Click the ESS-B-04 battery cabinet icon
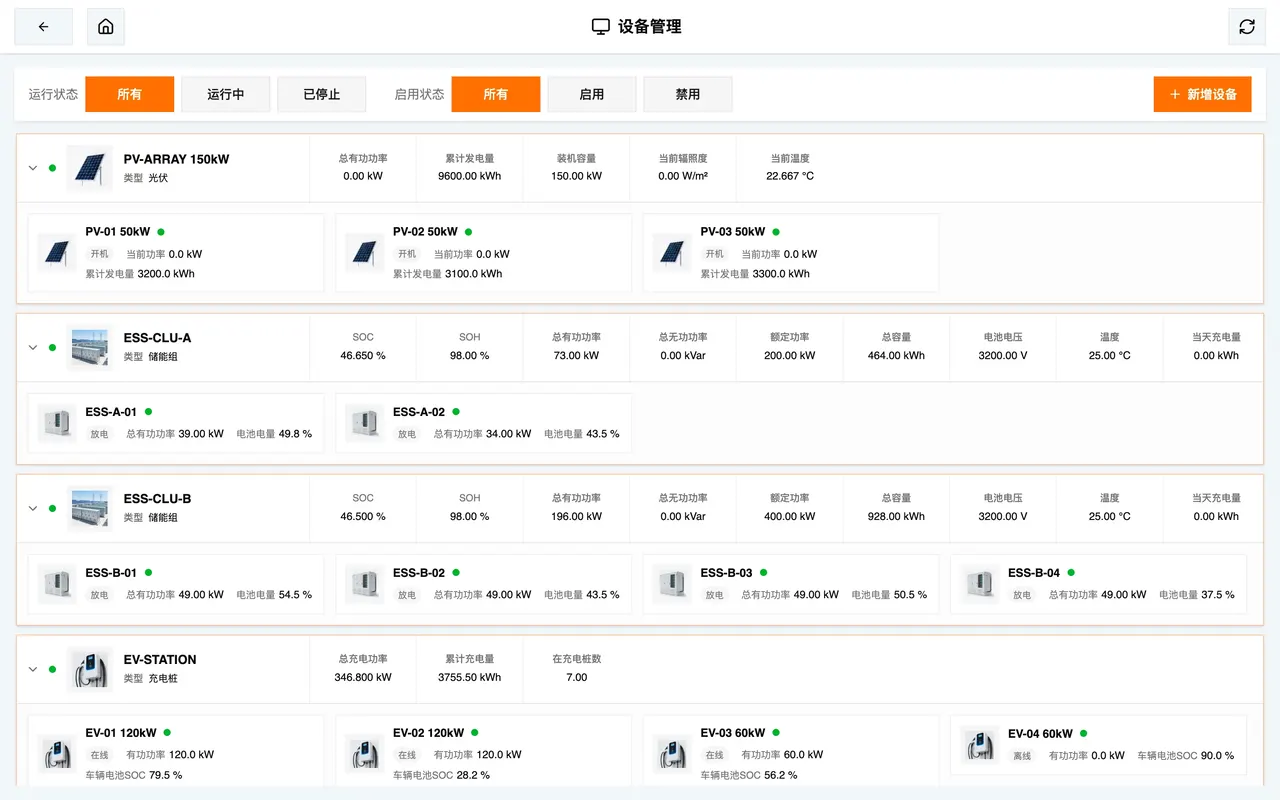This screenshot has width=1280, height=800. coord(980,584)
